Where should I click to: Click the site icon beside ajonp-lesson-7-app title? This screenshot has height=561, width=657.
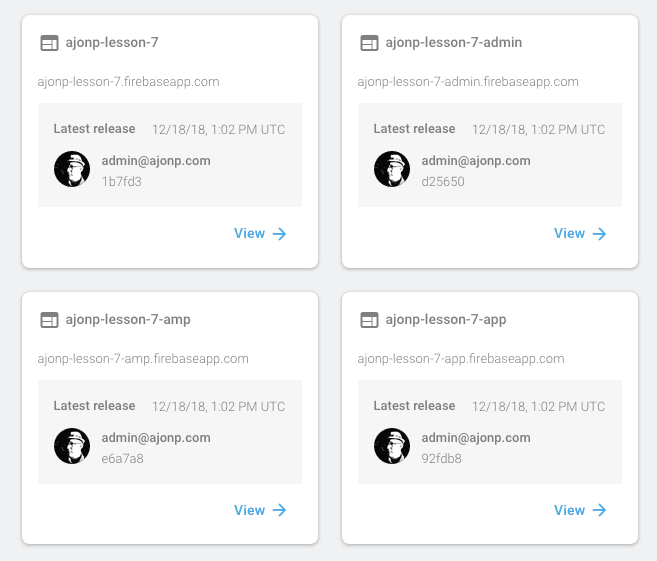(x=369, y=320)
